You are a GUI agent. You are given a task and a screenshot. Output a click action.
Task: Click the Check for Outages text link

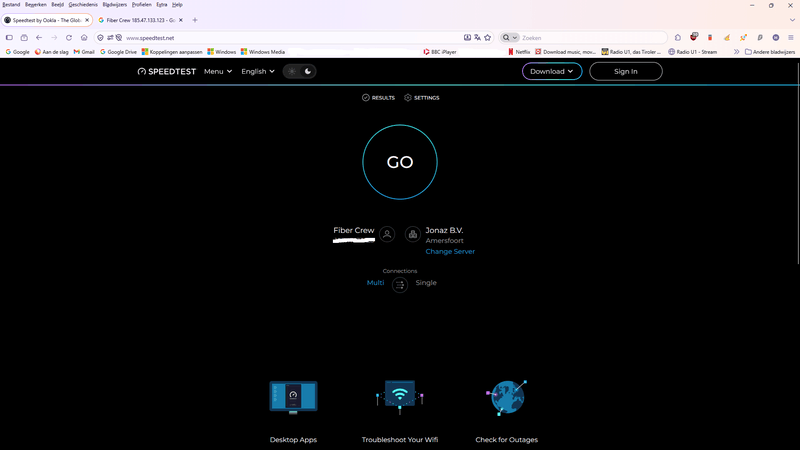(x=507, y=440)
